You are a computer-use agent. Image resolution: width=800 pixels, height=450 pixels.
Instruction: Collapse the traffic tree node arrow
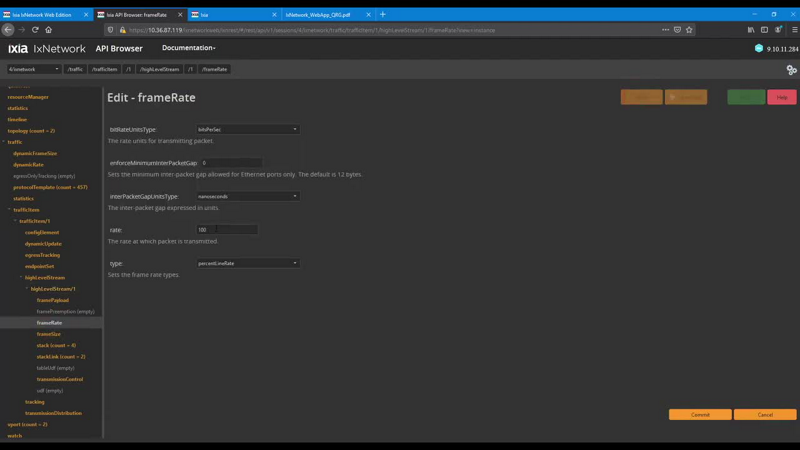pos(4,142)
